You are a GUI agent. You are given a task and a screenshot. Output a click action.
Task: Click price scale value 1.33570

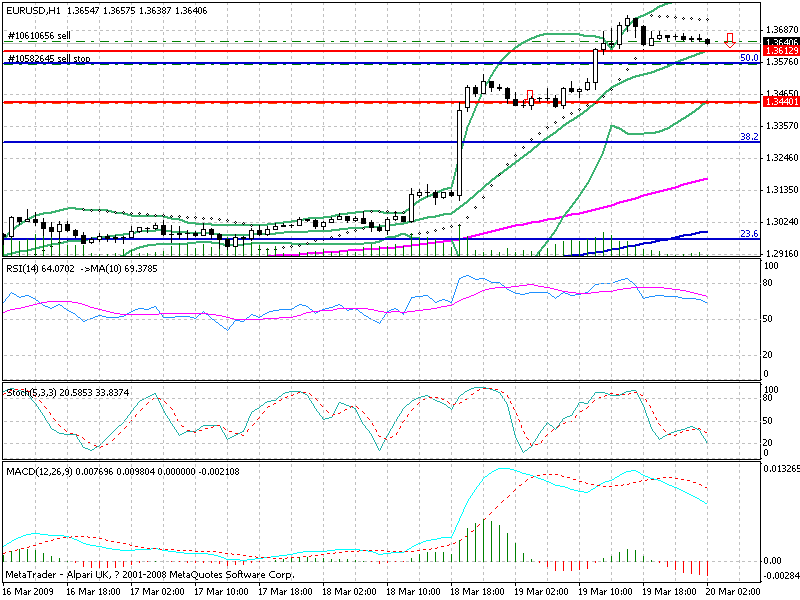pos(782,126)
